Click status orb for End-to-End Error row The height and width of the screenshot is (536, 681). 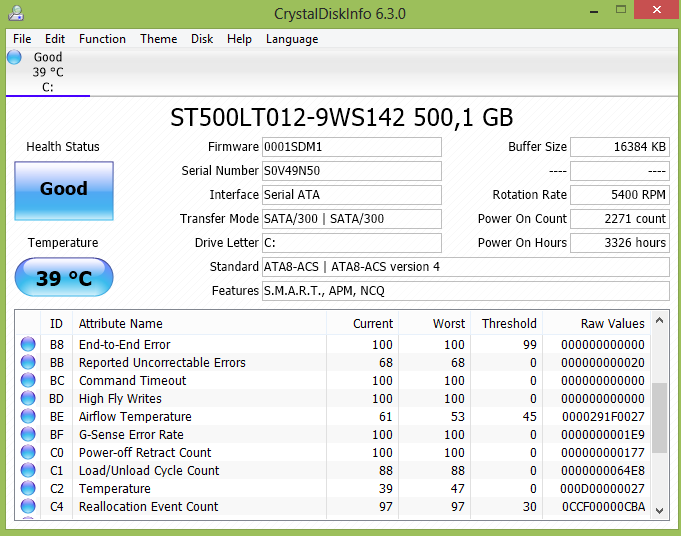[x=28, y=344]
